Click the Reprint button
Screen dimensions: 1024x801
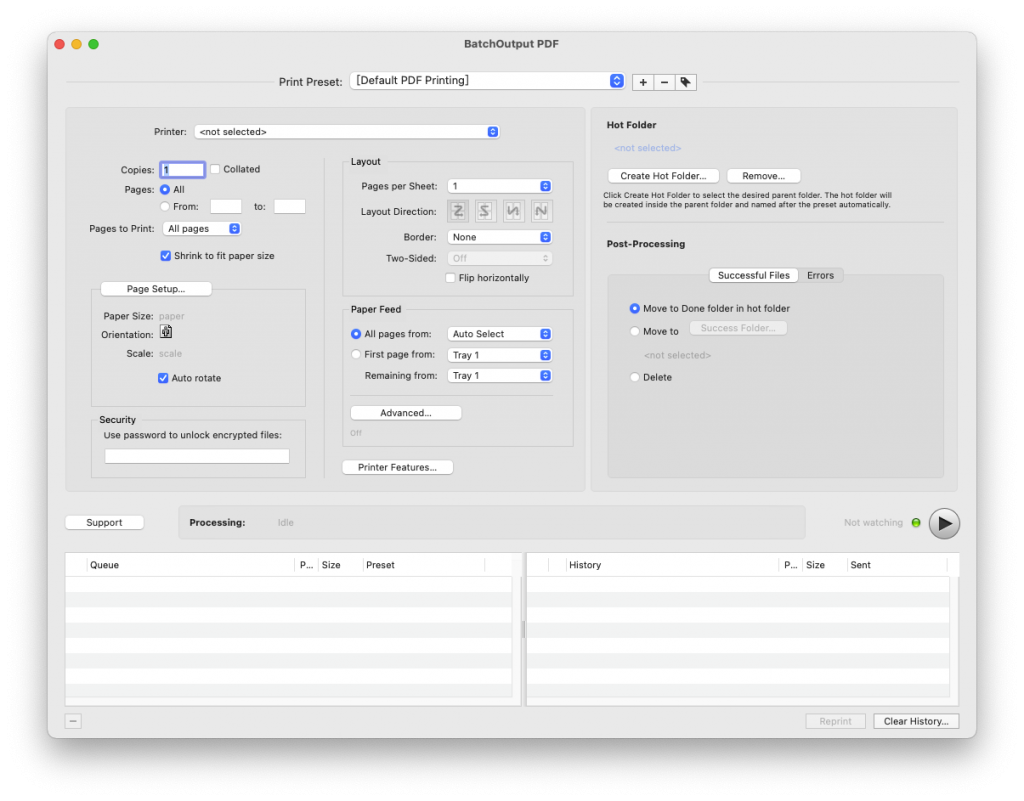pos(835,721)
